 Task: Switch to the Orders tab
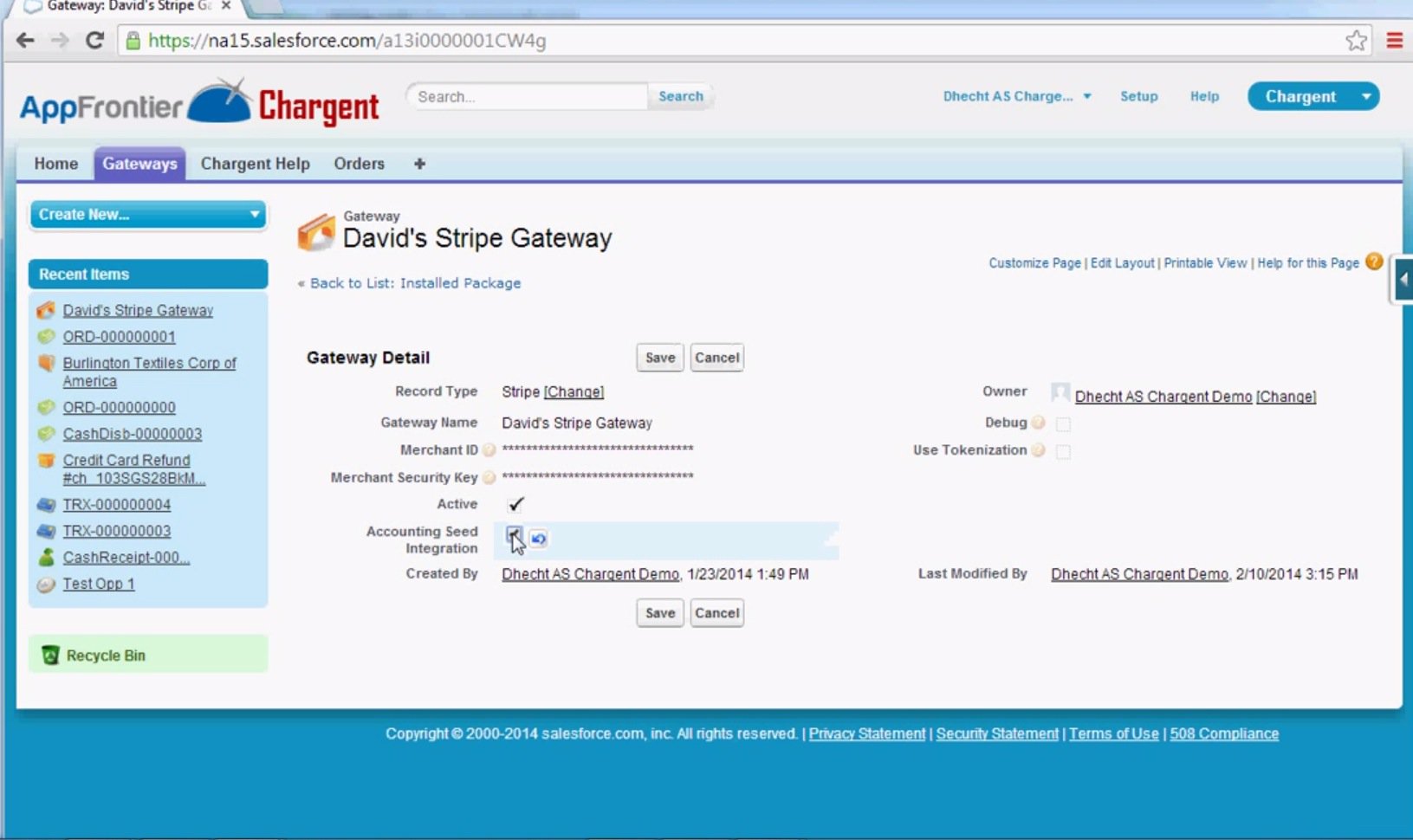pos(359,164)
